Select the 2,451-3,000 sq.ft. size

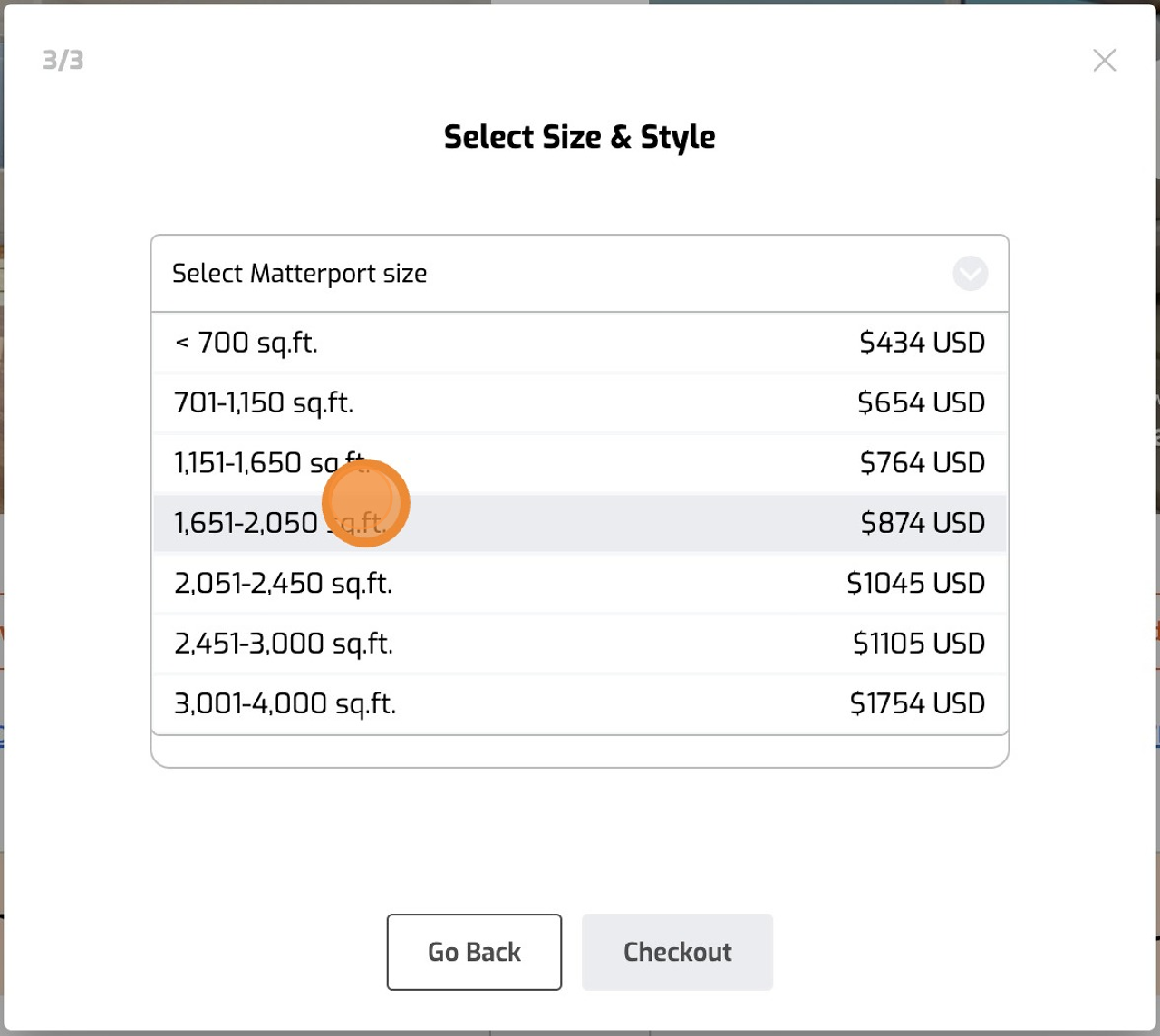coord(580,644)
